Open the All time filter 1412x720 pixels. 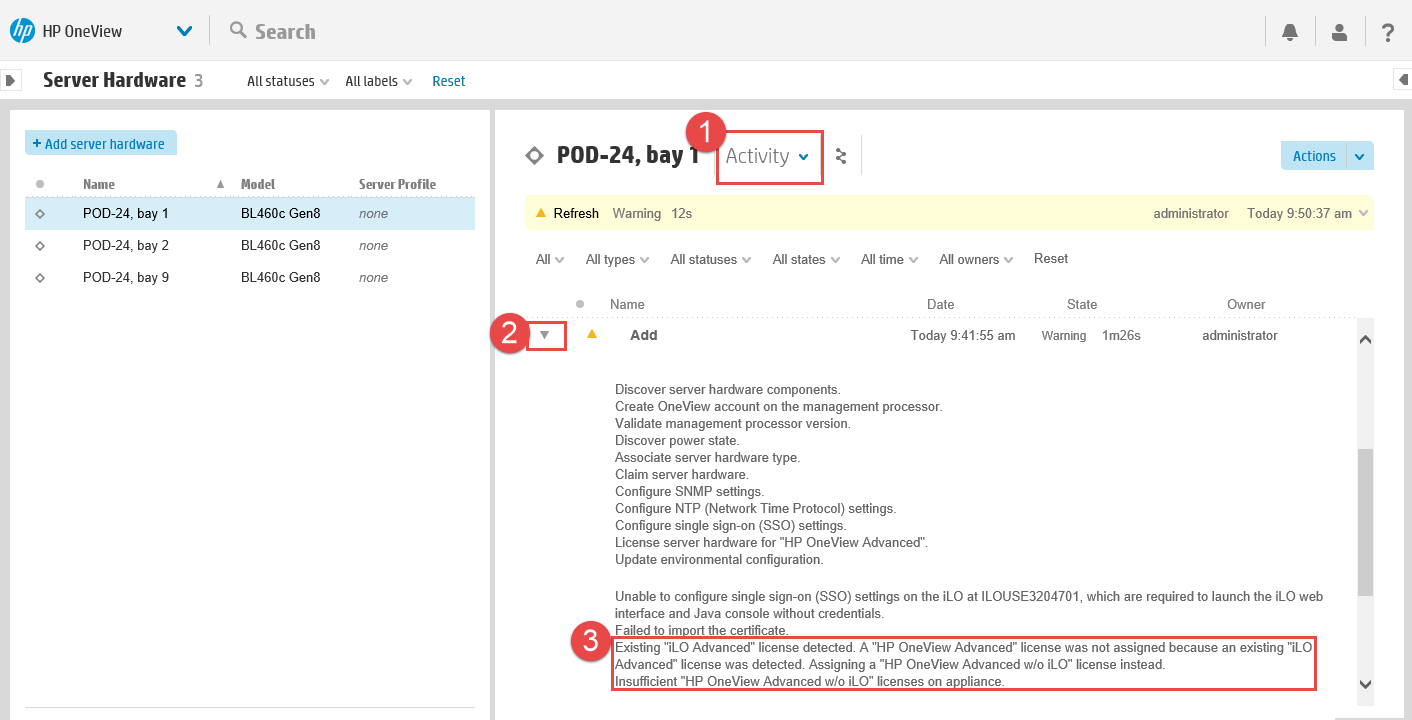tap(889, 259)
